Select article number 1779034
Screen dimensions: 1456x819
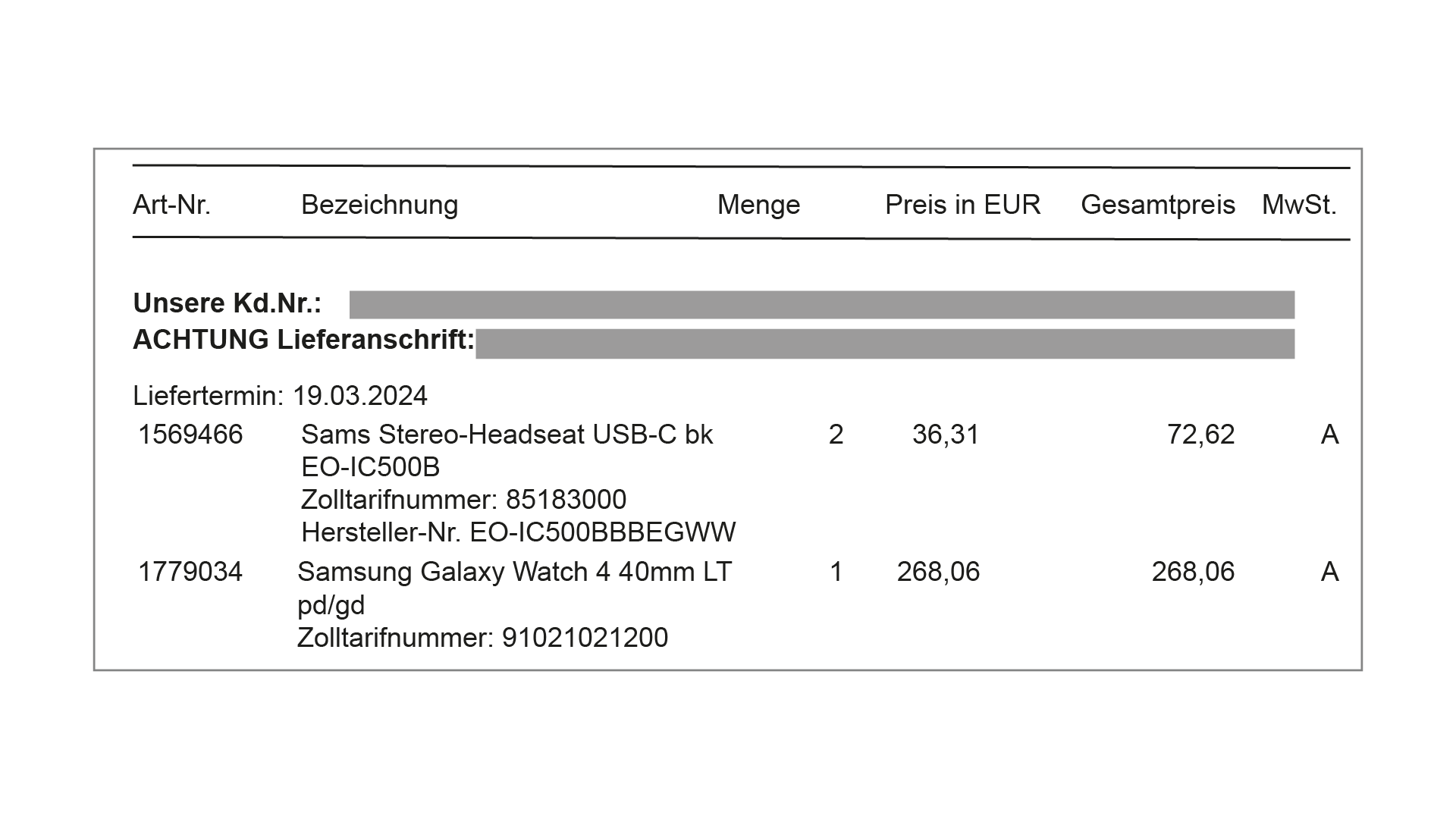[190, 572]
